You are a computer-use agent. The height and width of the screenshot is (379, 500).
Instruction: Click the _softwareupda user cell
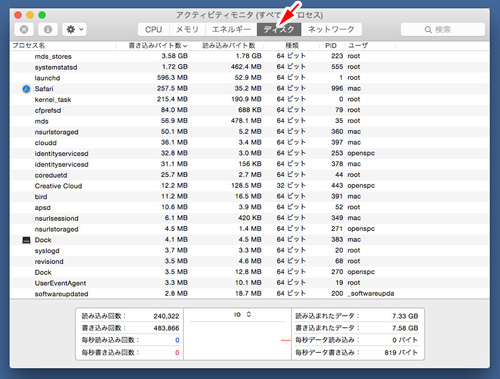[371, 293]
